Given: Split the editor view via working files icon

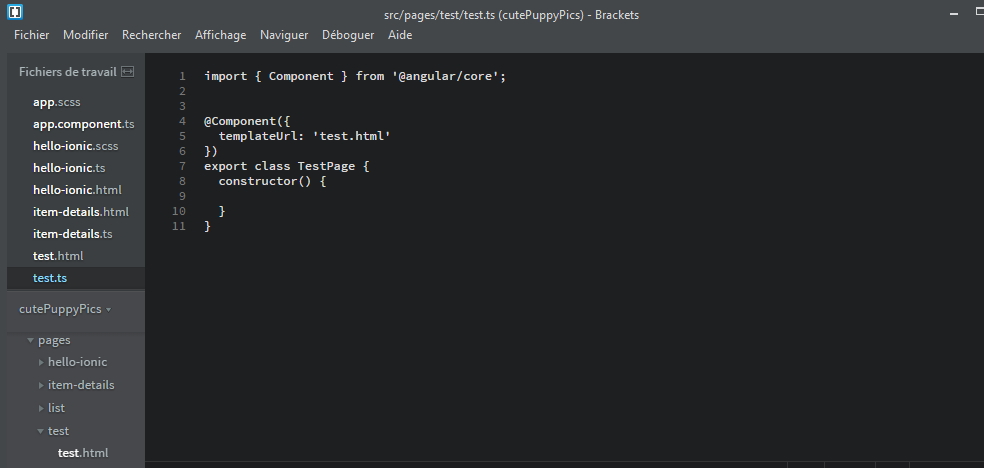Looking at the screenshot, I should [x=127, y=72].
